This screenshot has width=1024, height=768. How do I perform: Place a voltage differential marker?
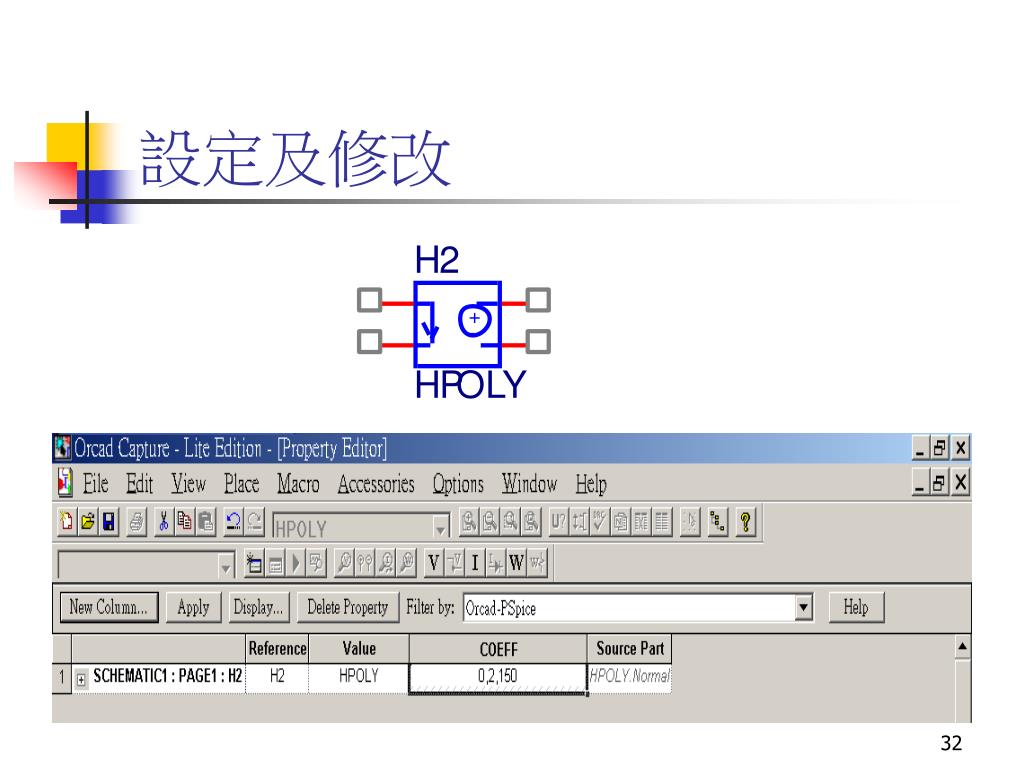365,563
